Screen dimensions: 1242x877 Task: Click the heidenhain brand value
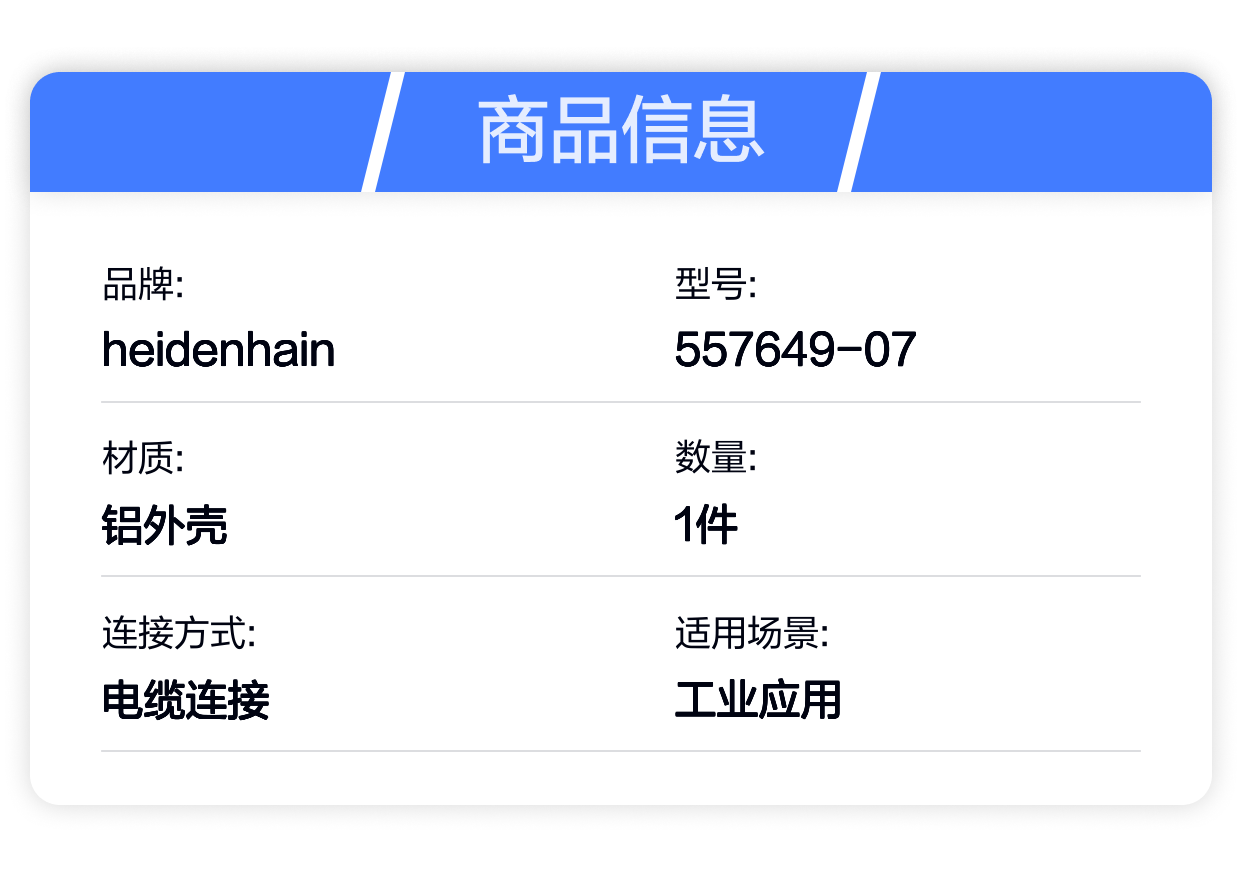tap(218, 350)
